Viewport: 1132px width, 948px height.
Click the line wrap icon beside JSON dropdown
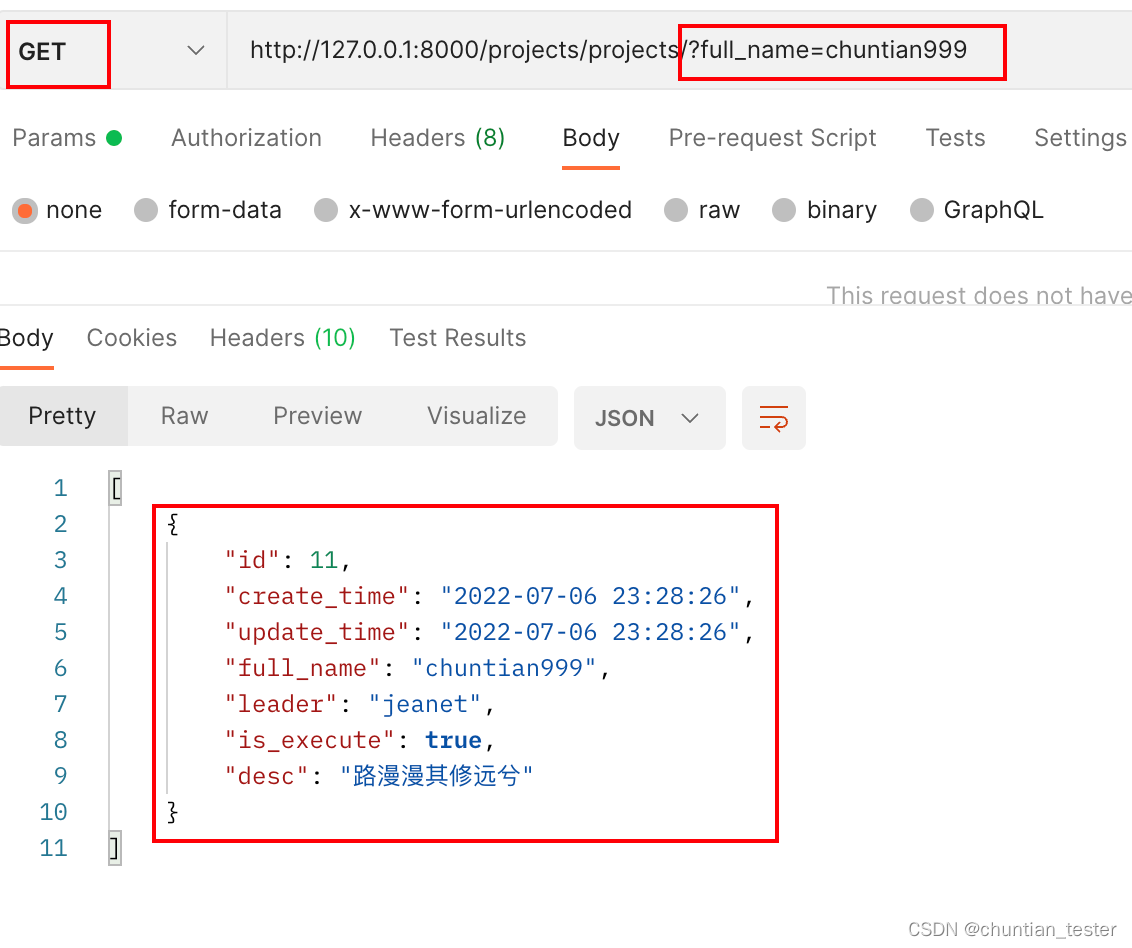774,418
